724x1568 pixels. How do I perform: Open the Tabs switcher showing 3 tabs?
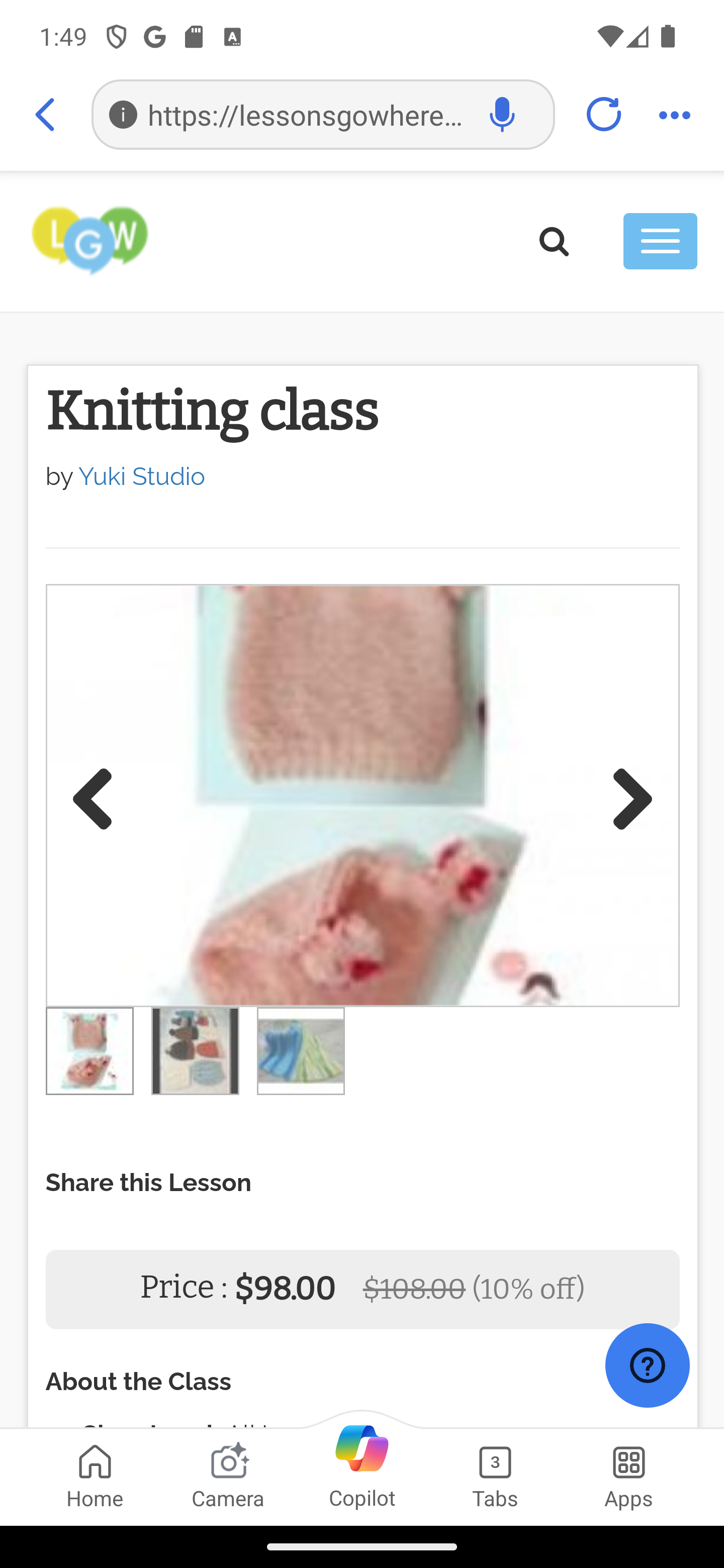(x=495, y=1476)
